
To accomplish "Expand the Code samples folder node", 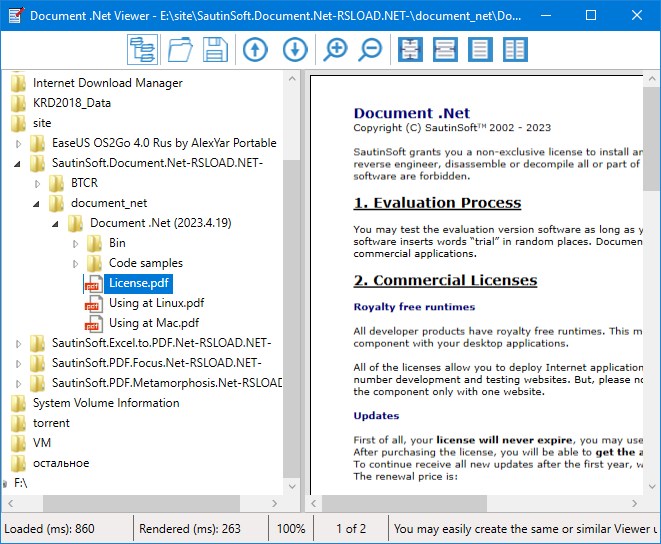I will point(75,264).
